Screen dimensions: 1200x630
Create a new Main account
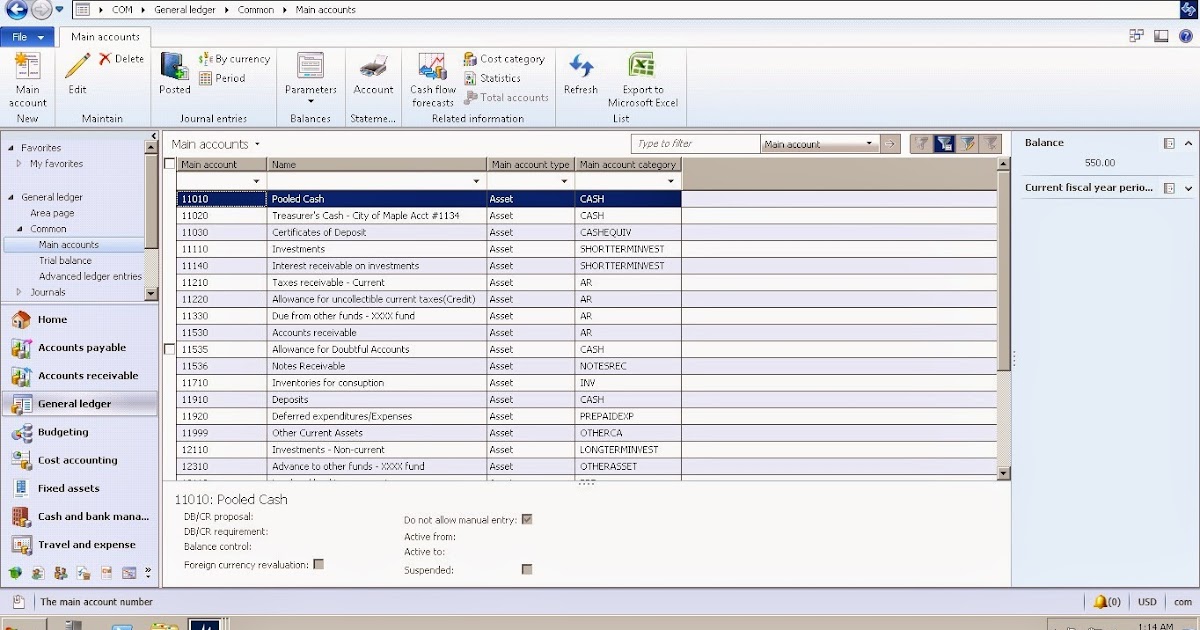(27, 80)
